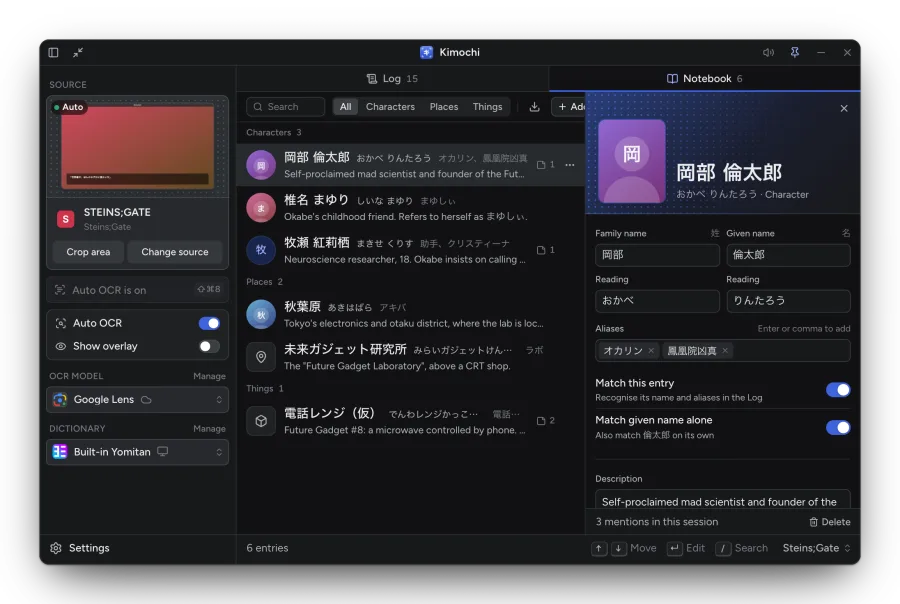Click the import download icon
Viewport: 900px width, 604px height.
[x=534, y=107]
